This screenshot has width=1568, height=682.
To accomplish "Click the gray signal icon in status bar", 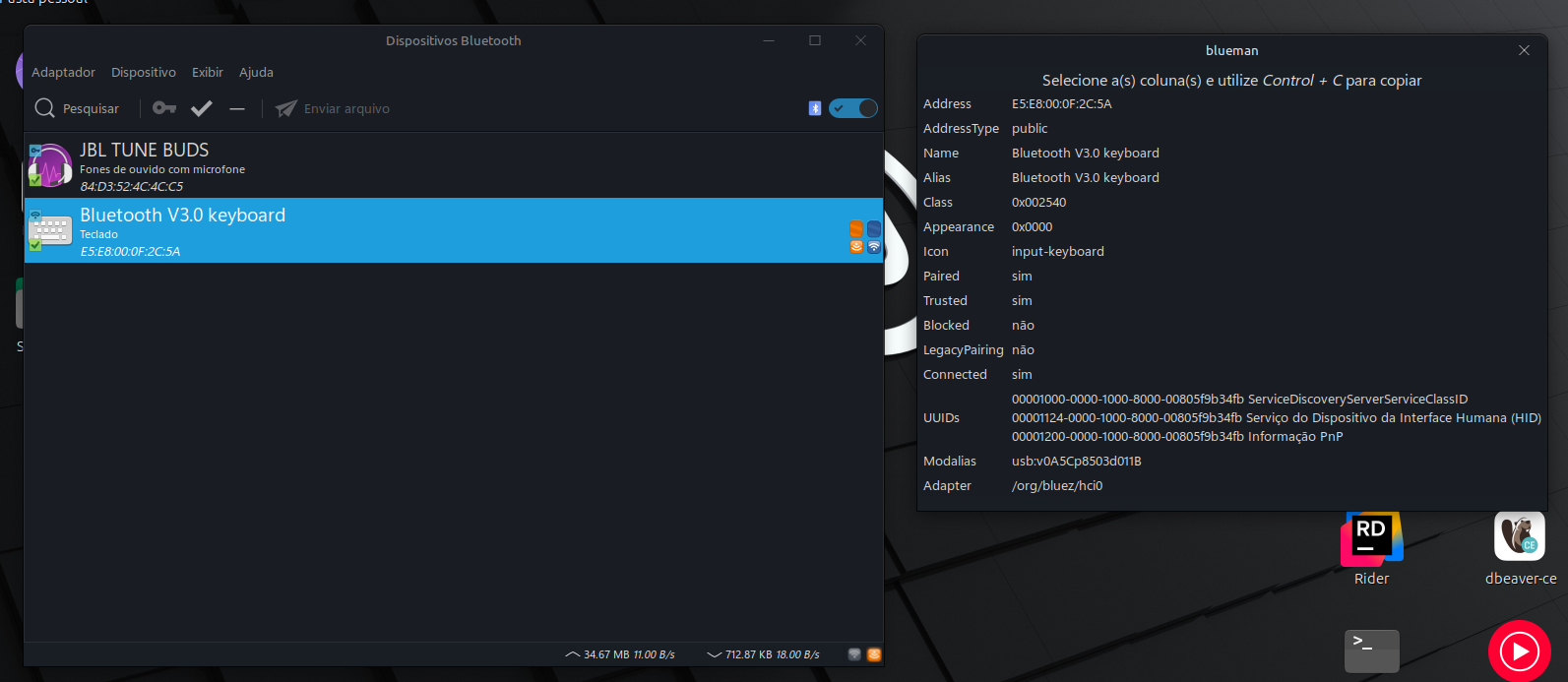I will [x=854, y=654].
